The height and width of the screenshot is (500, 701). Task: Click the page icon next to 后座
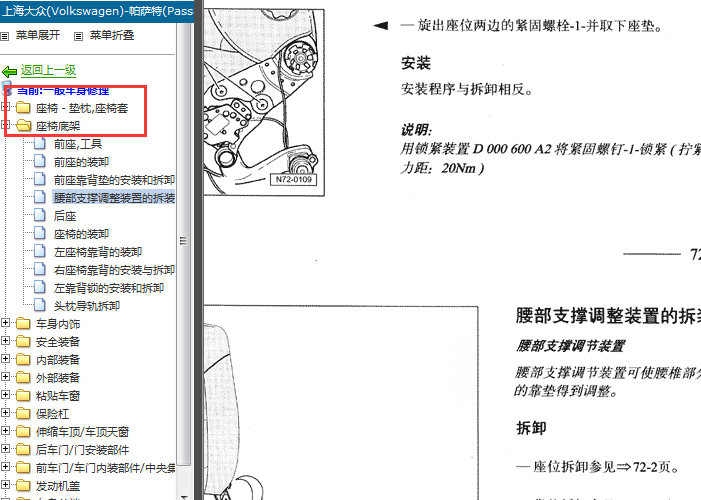click(x=40, y=216)
